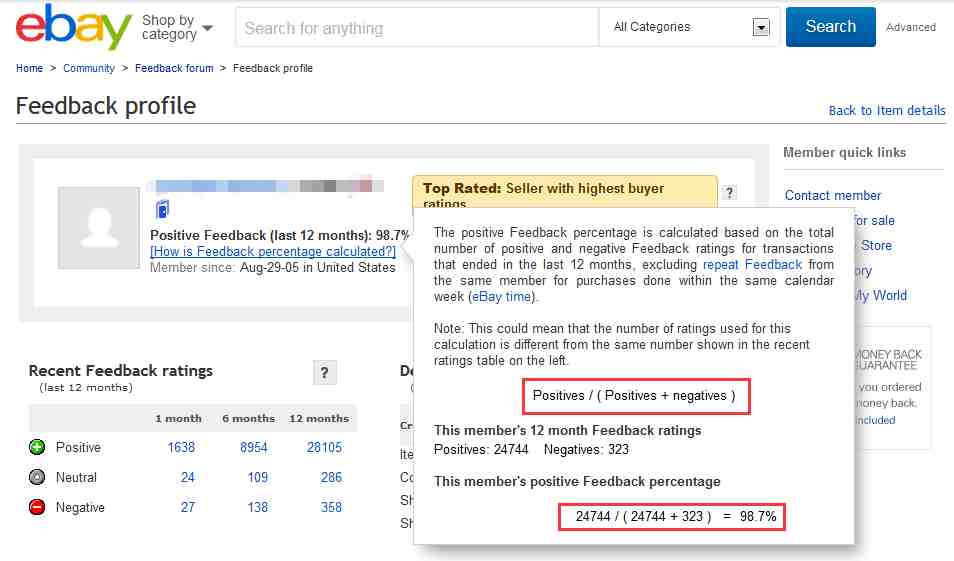Click the red Negative minus icon

coord(37,507)
